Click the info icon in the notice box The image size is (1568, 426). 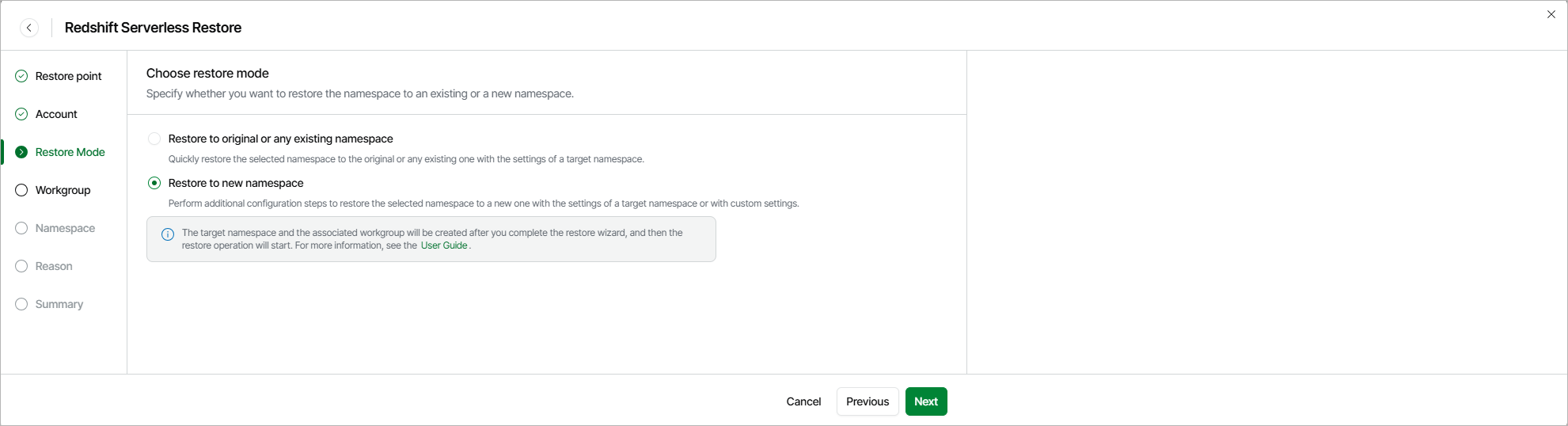click(168, 234)
